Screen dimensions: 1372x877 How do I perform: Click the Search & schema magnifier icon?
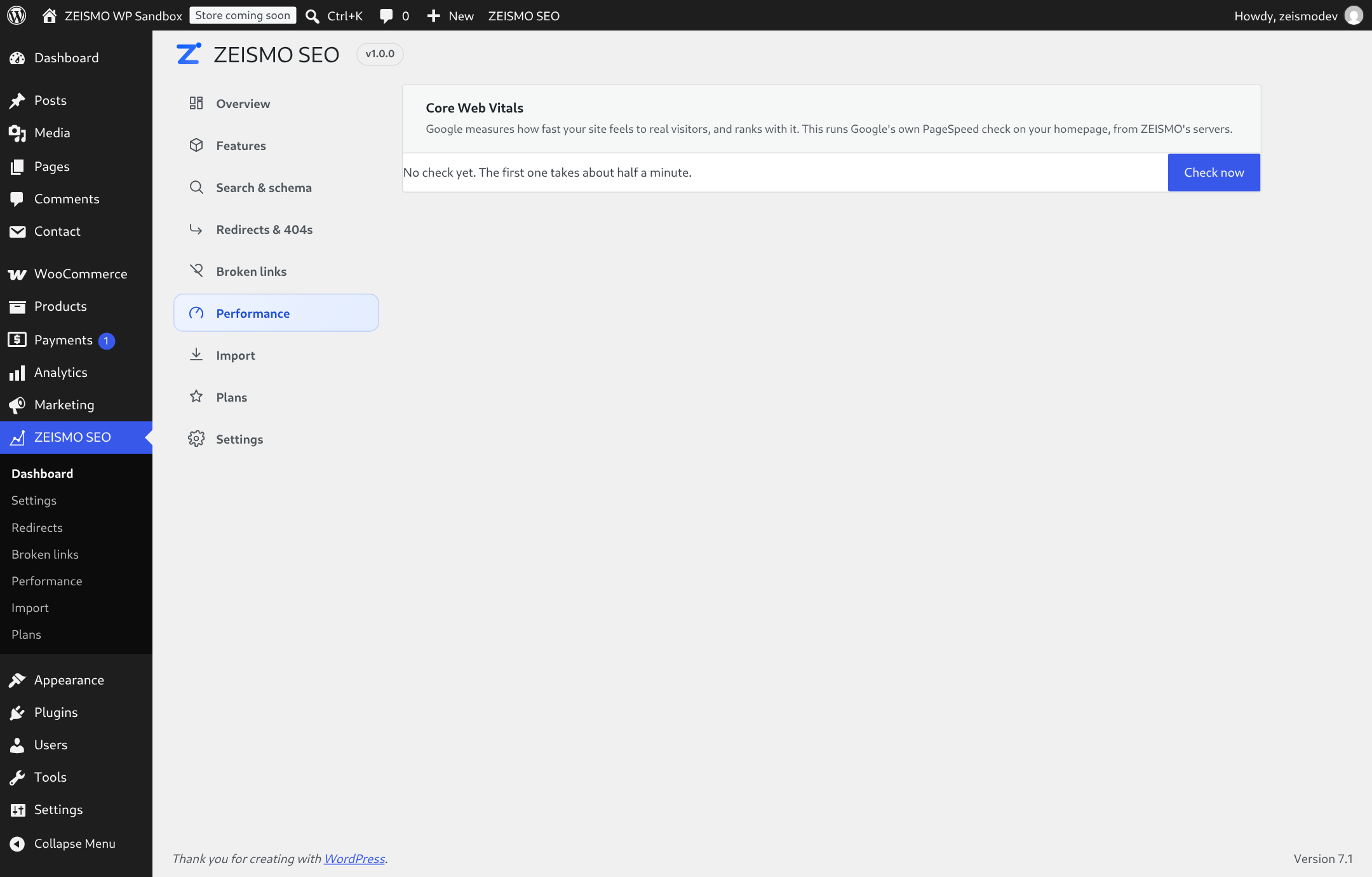pos(196,187)
